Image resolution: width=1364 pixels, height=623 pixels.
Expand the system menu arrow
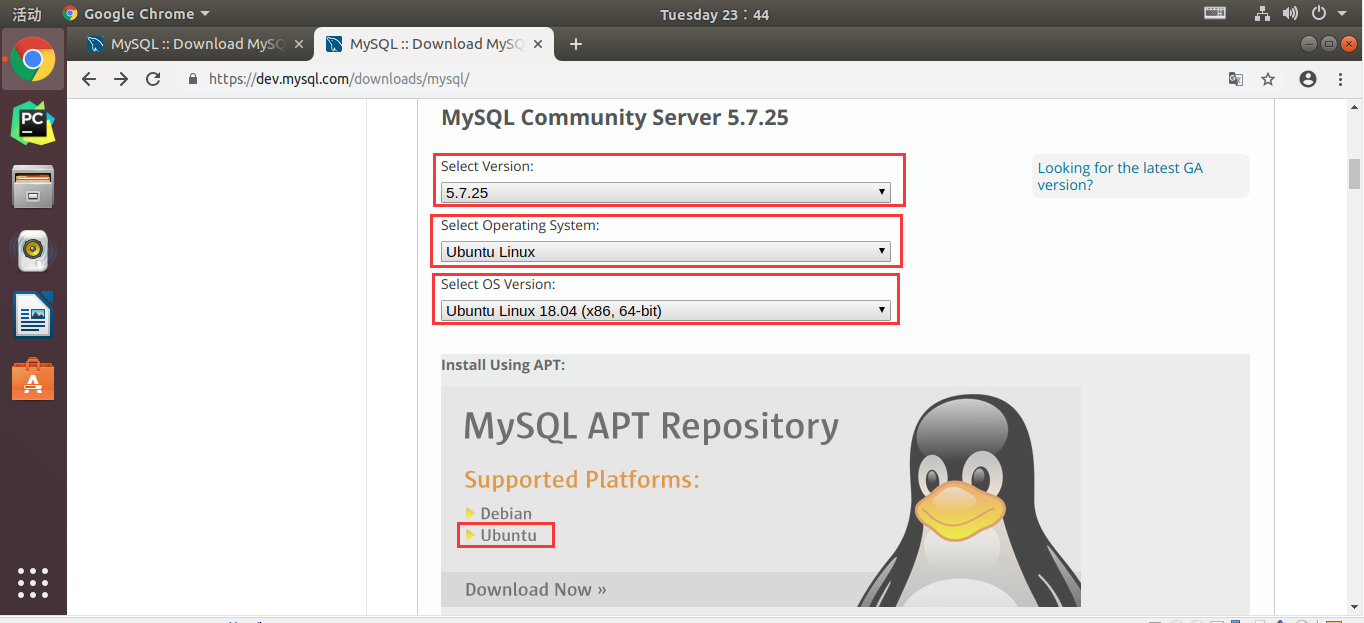coord(1343,14)
